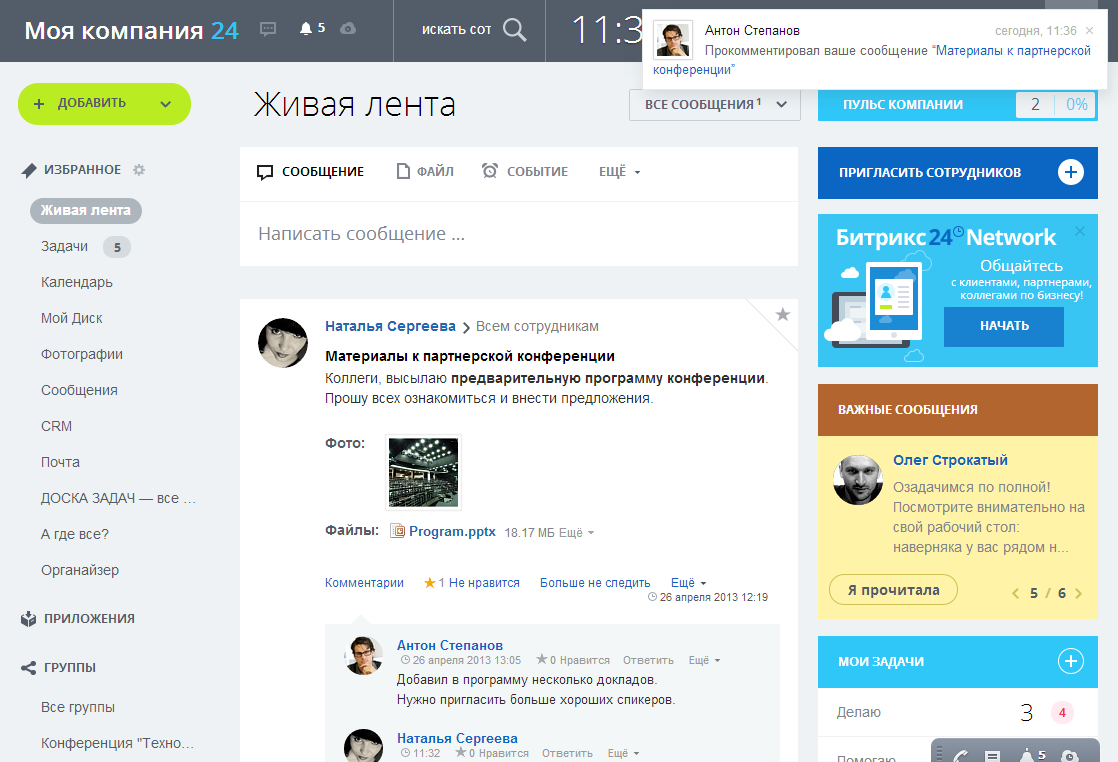Open Мой Диск in sidebar
The image size is (1118, 762).
pyautogui.click(x=71, y=318)
